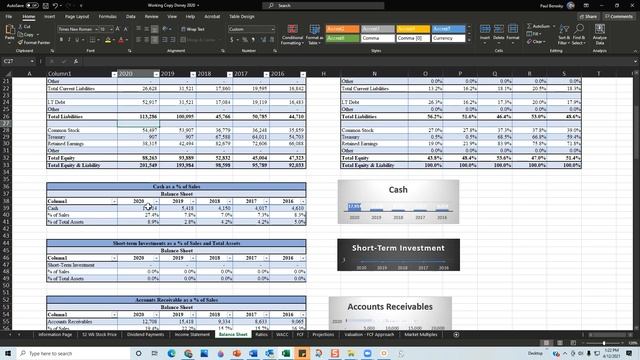Click the red font color swatch
This screenshot has width=640, height=360.
click(121, 40)
